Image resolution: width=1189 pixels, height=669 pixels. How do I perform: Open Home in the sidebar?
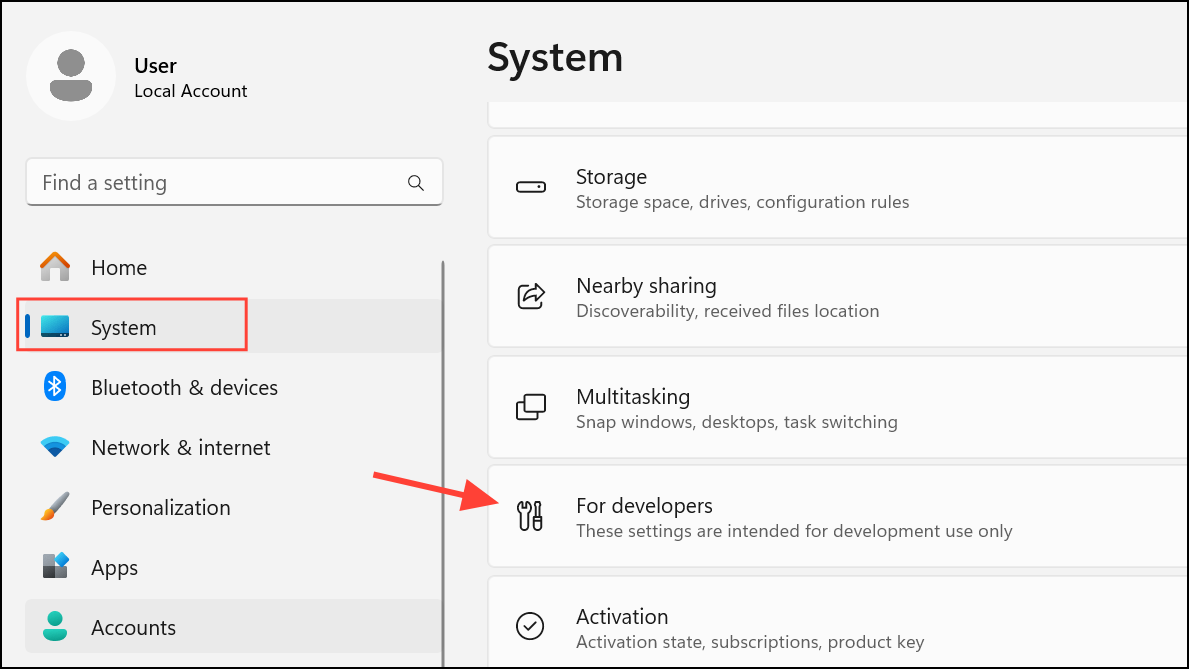119,268
